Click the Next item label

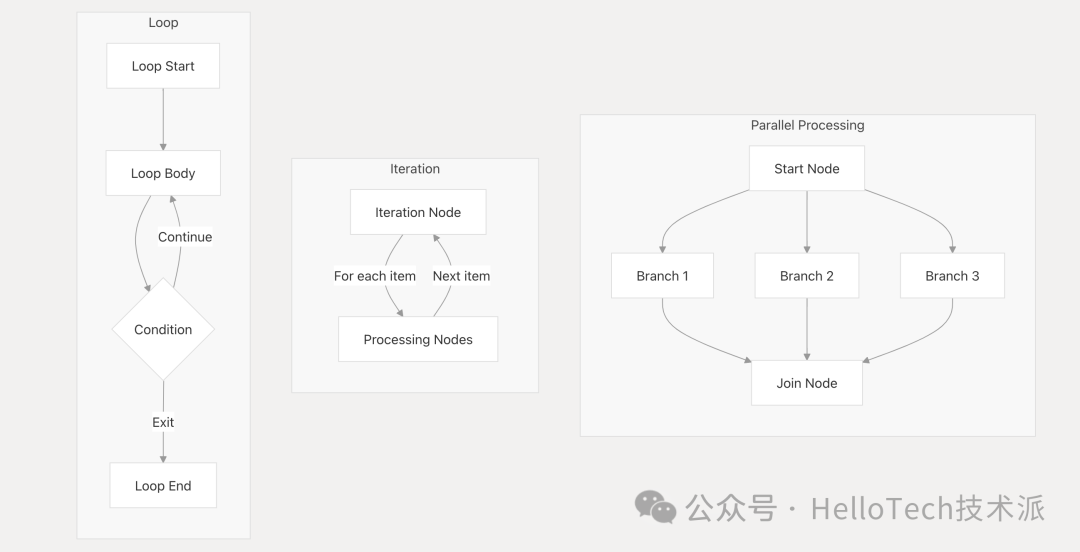click(x=461, y=276)
